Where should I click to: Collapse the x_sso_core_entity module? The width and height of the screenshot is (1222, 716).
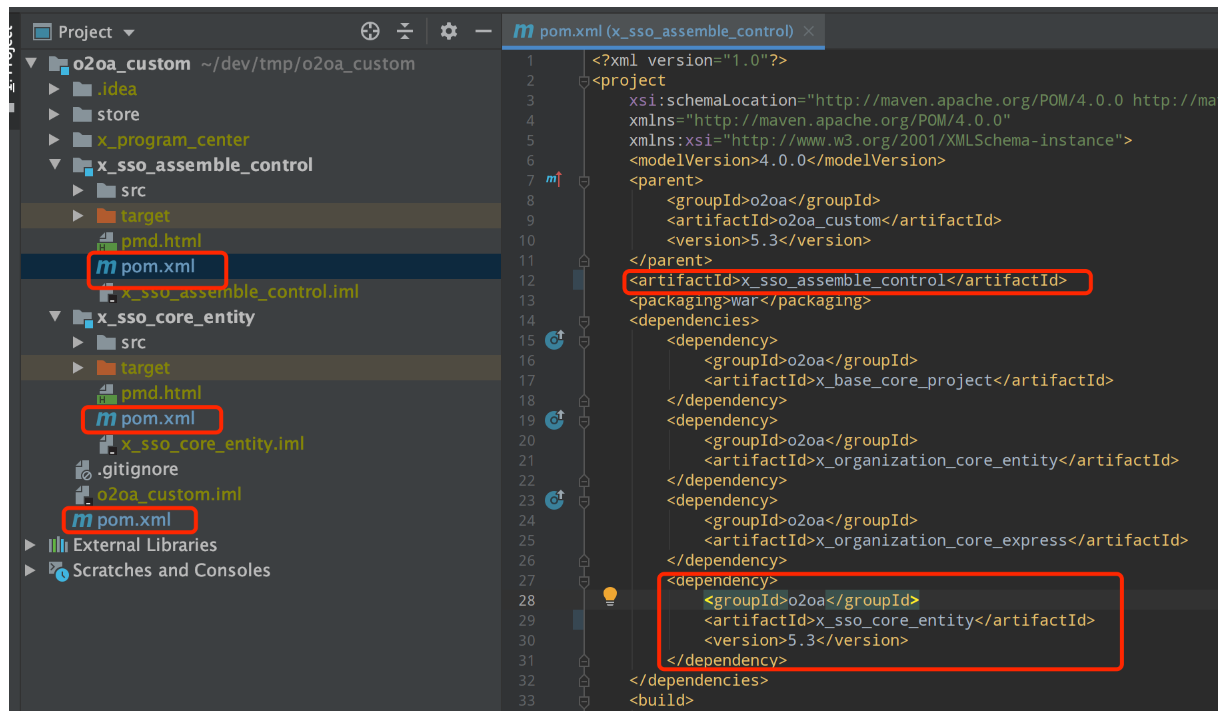pos(55,317)
